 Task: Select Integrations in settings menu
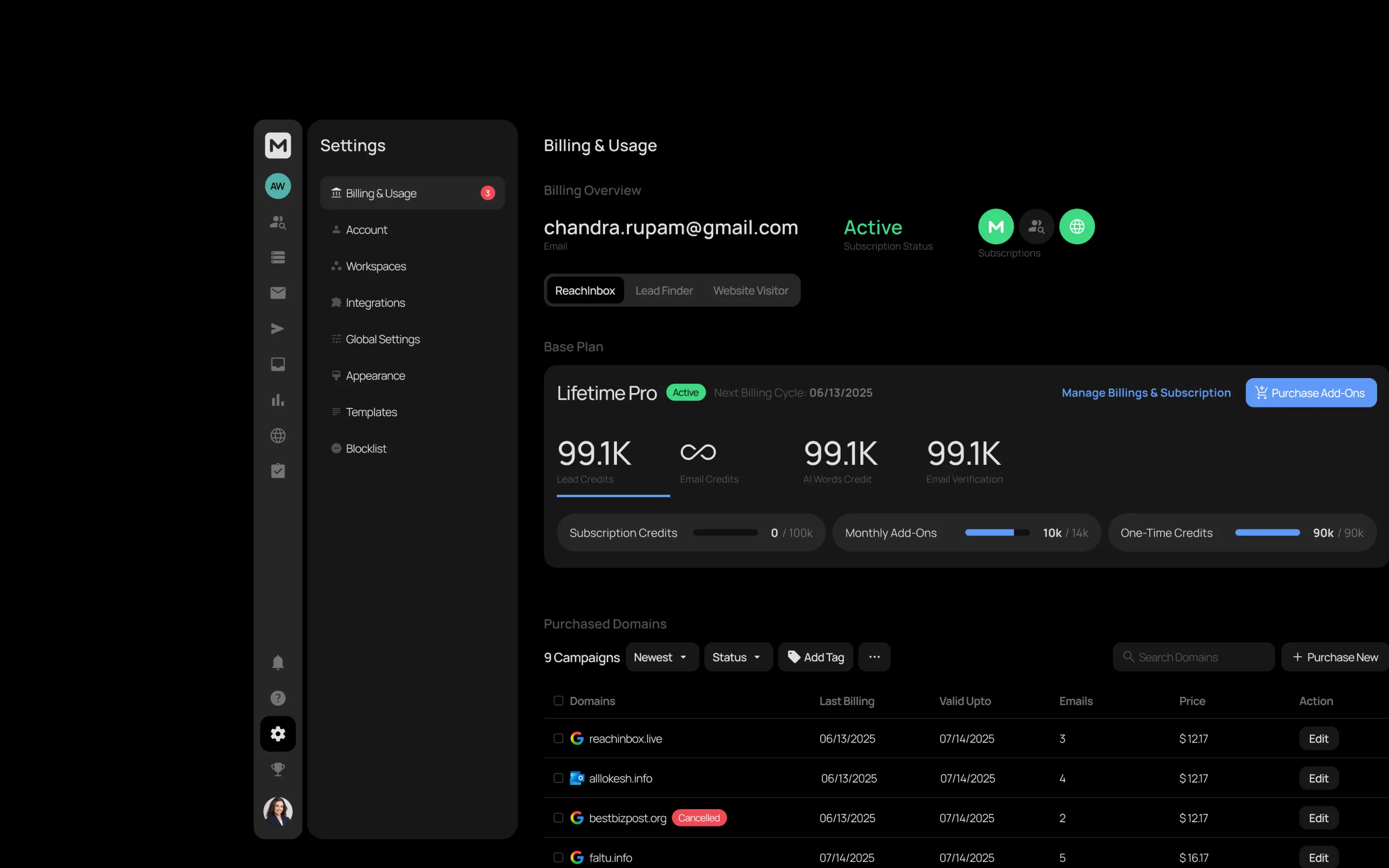[x=412, y=302]
